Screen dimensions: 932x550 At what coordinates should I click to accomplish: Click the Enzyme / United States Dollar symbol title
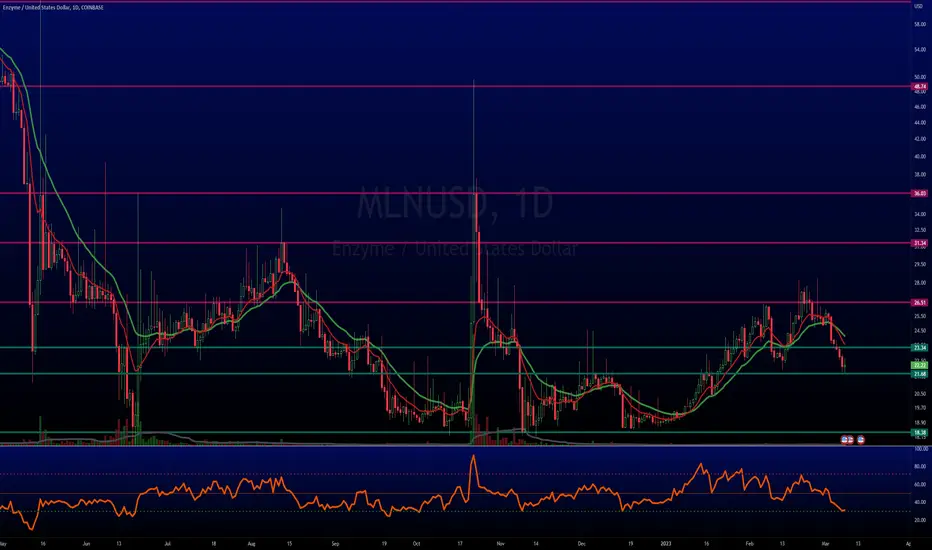click(53, 8)
